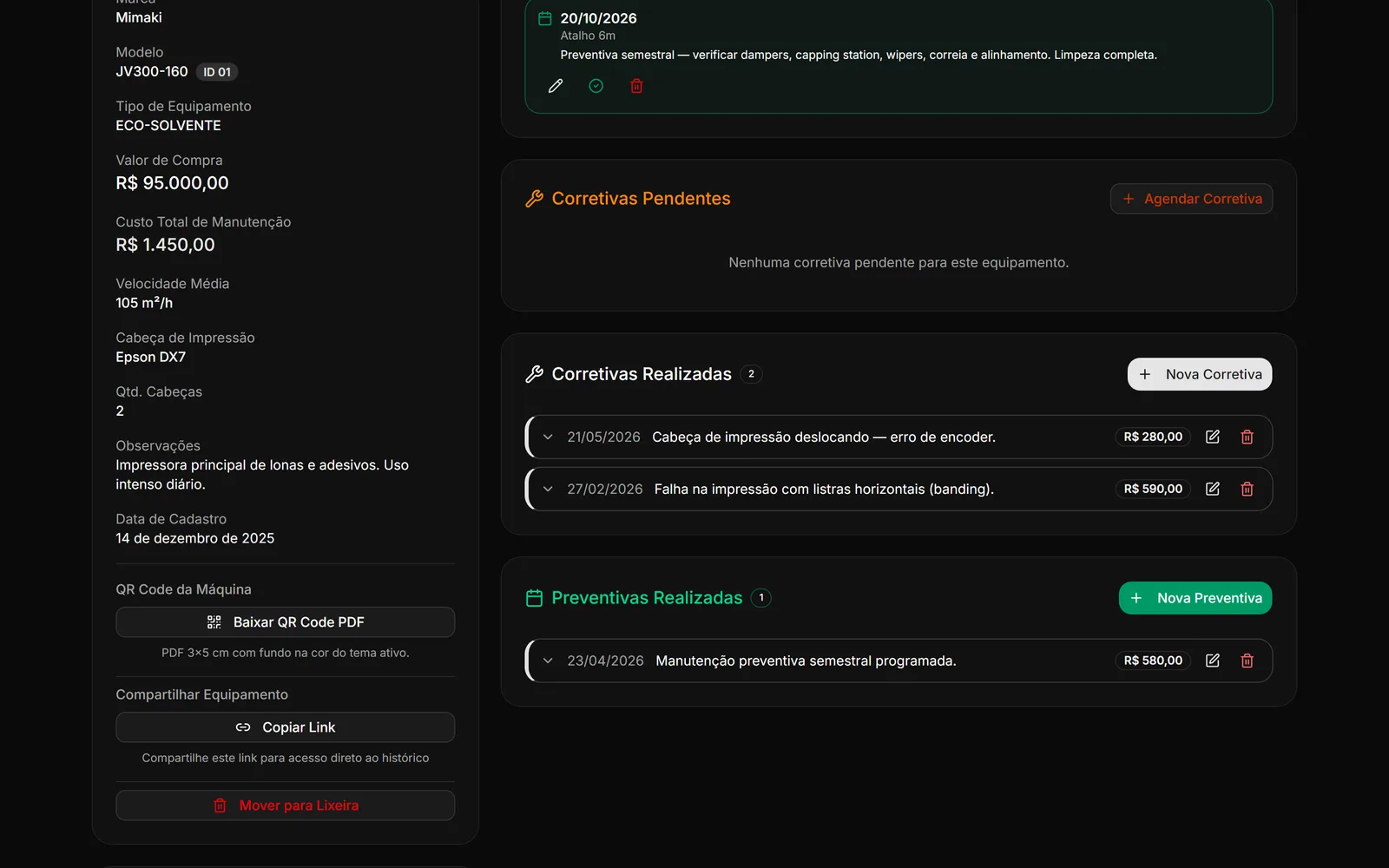Move equipment to trash with Mover para Lixeira
1389x868 pixels.
coord(285,806)
